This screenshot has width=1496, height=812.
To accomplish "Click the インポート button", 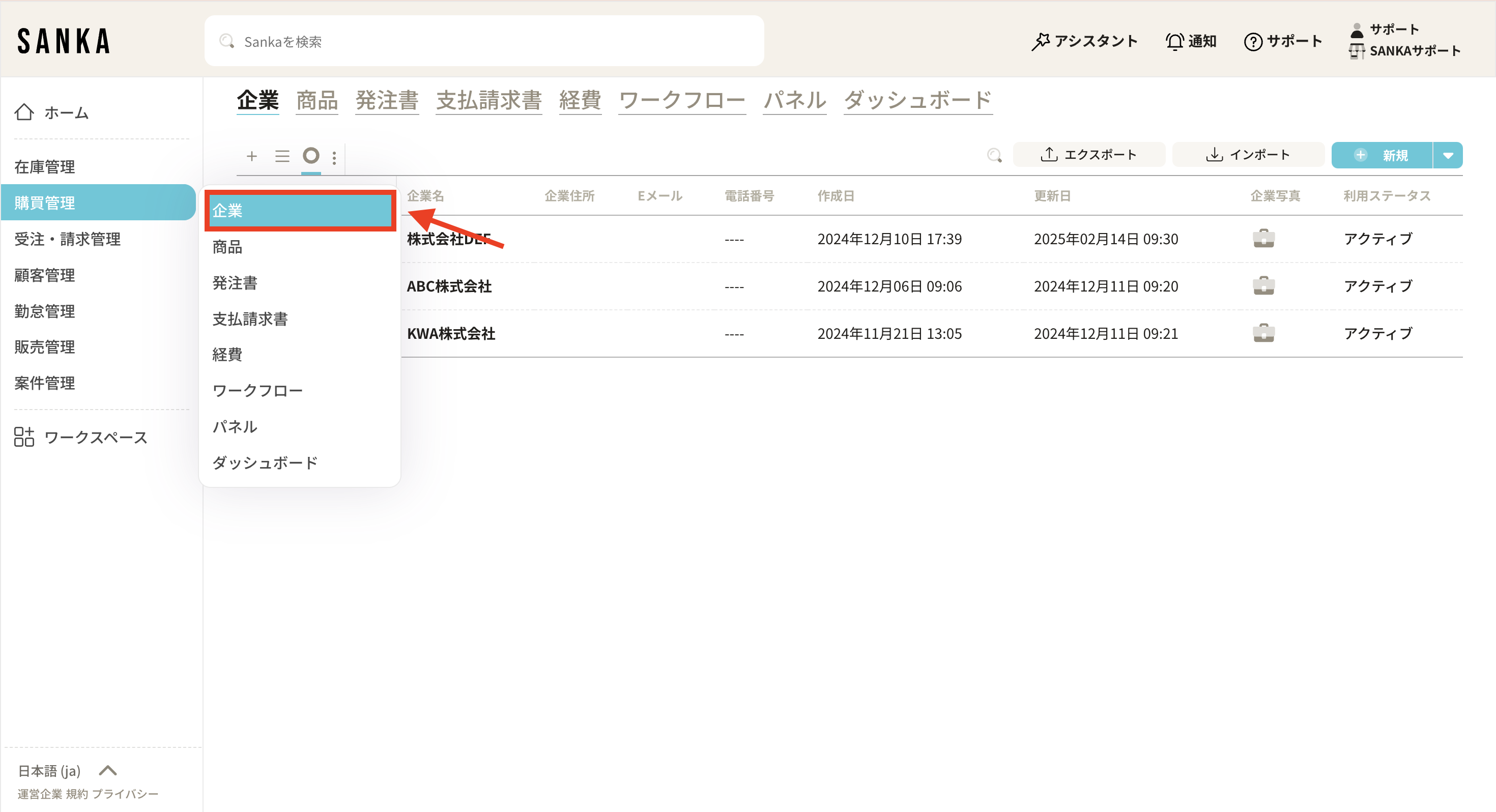I will click(1248, 155).
